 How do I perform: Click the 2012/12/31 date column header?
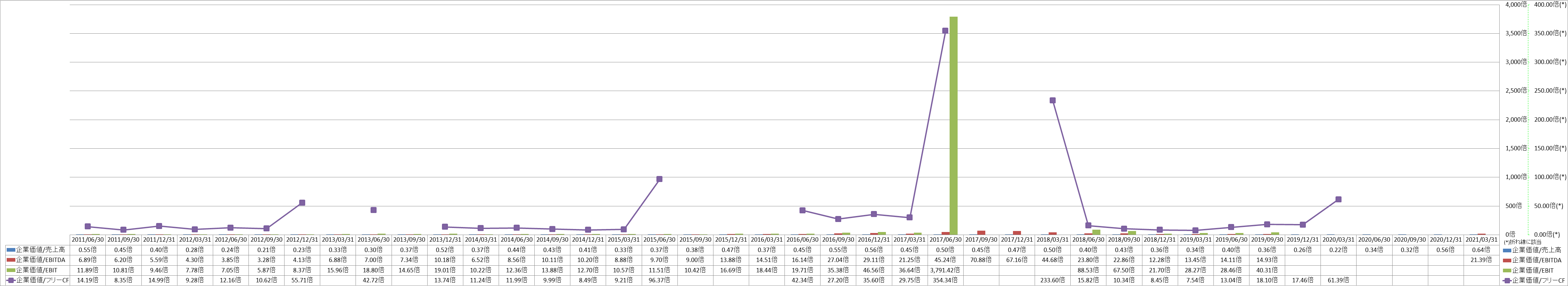[x=302, y=240]
